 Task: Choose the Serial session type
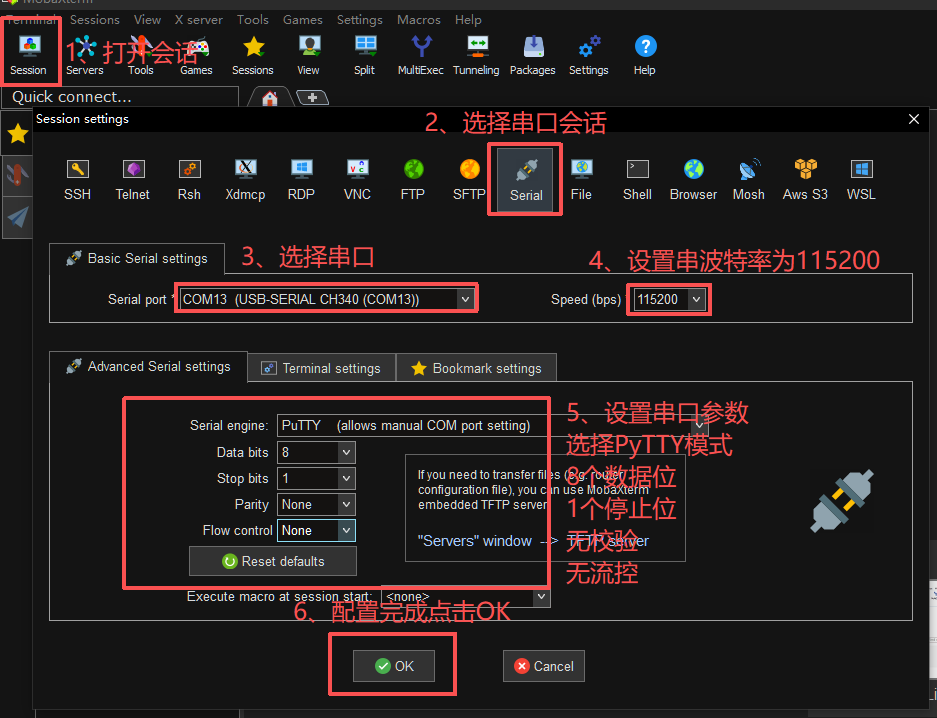point(526,179)
